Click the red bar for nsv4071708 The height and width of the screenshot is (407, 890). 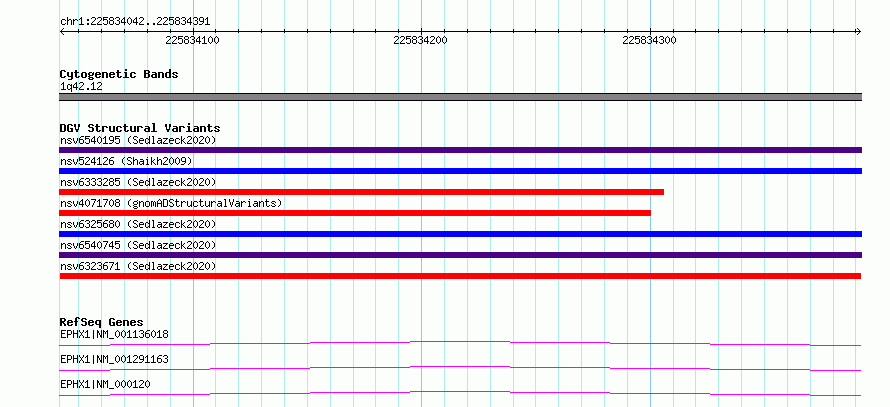[355, 213]
